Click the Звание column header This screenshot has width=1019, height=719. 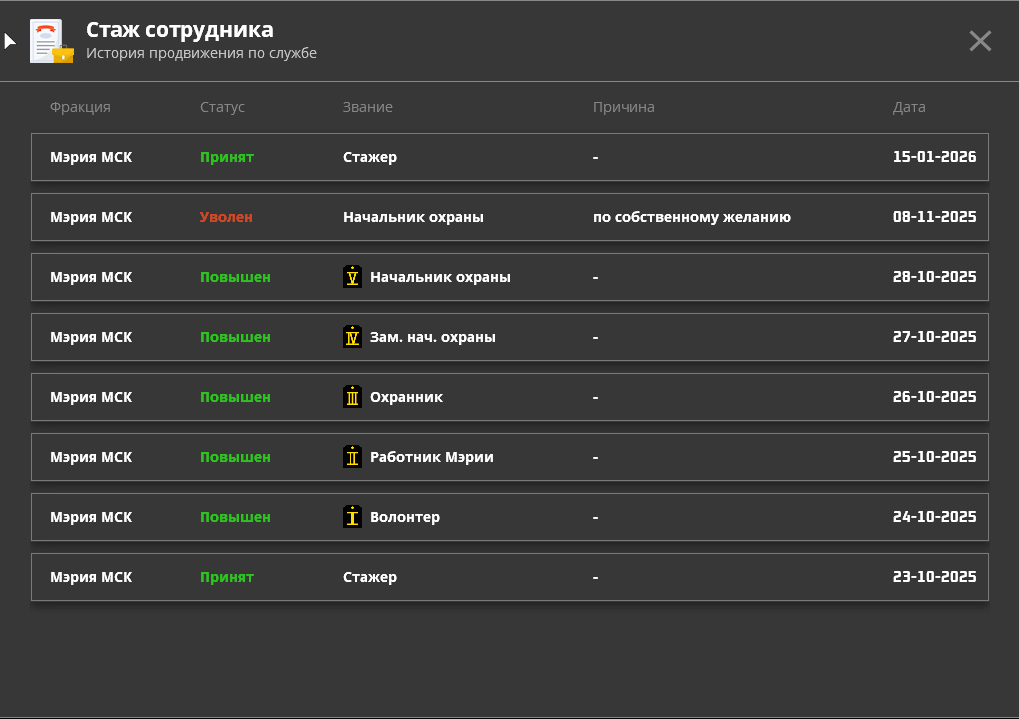(x=367, y=107)
